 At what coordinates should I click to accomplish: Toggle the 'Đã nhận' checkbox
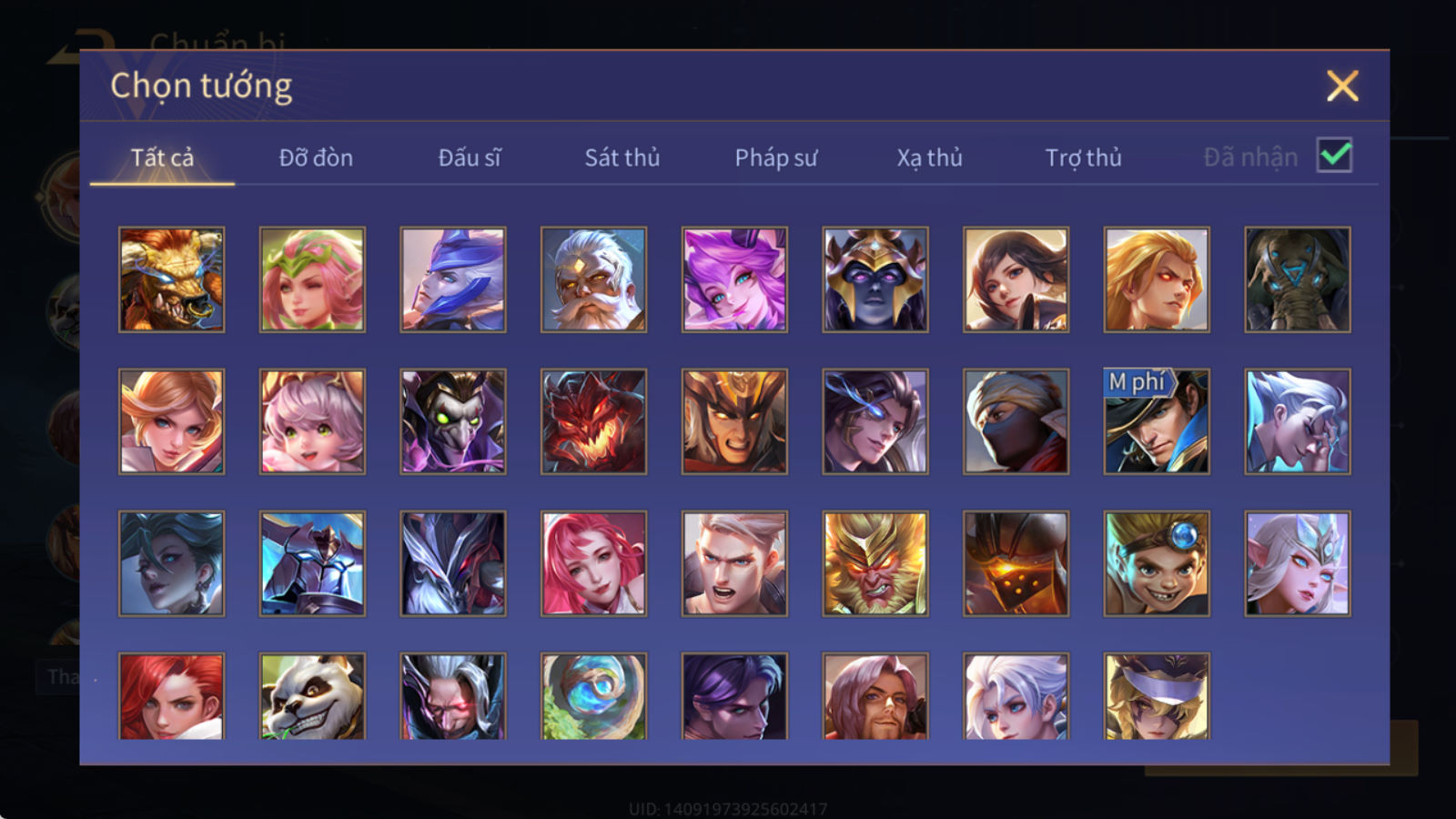[x=1334, y=156]
